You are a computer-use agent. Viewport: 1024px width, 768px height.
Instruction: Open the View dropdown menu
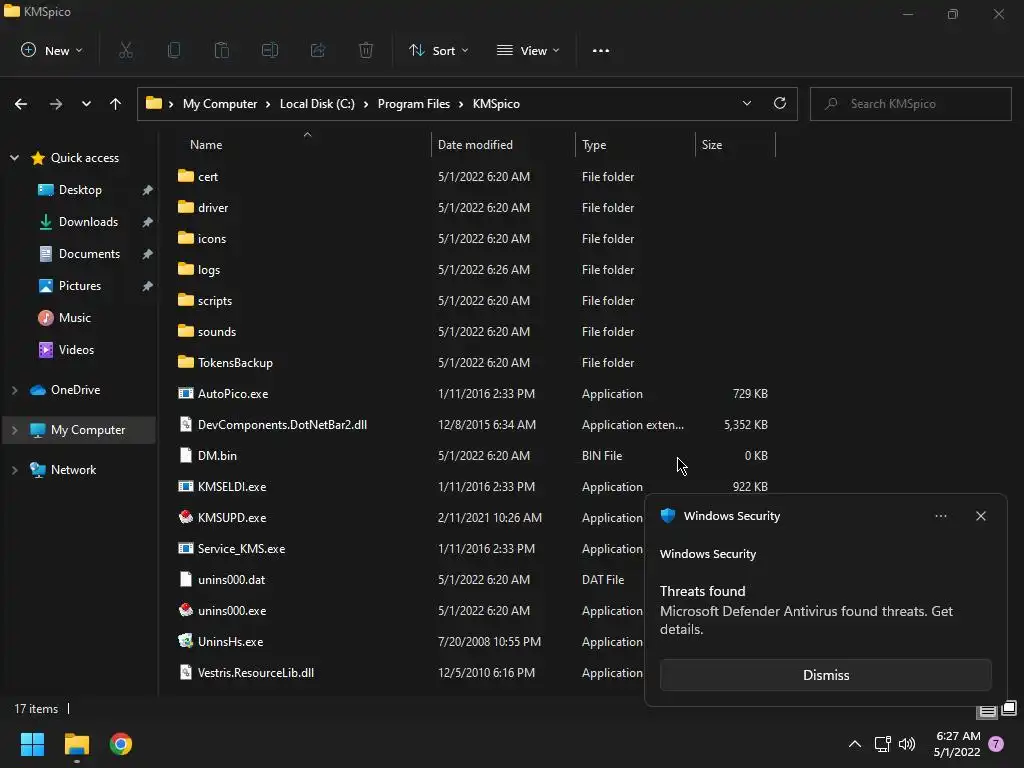[528, 50]
